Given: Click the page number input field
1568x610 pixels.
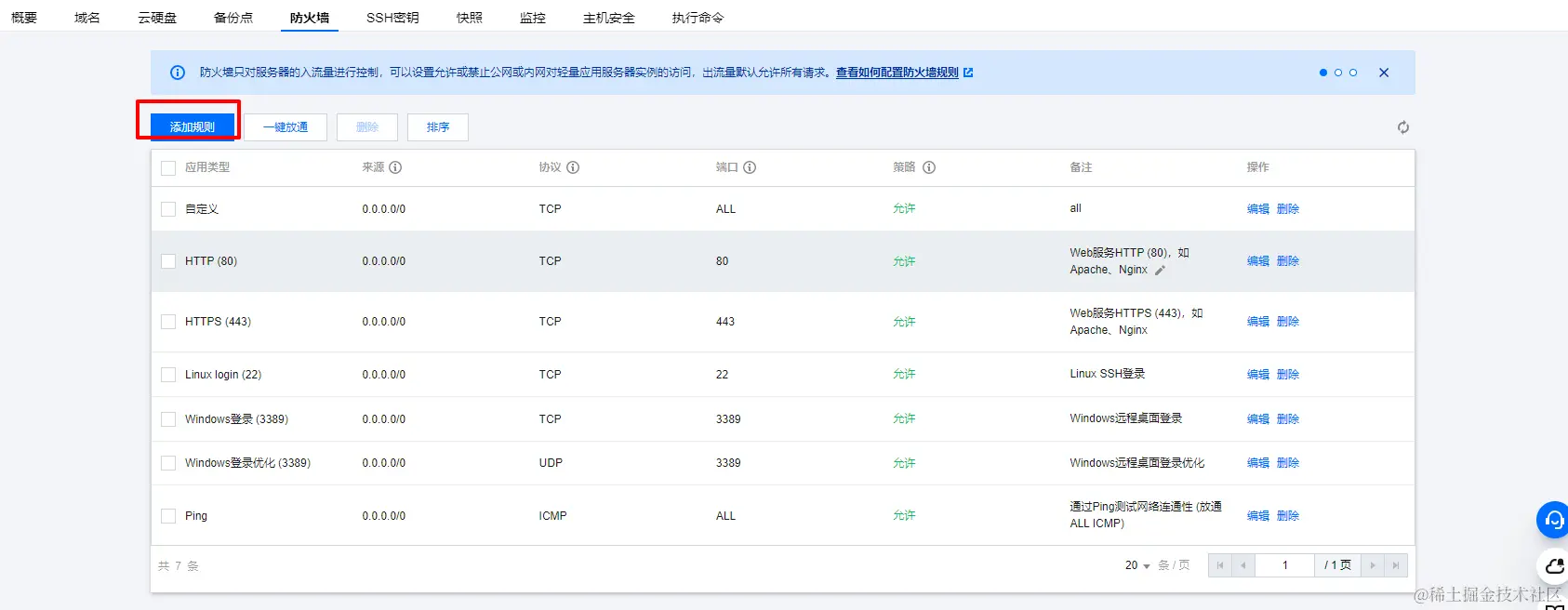Looking at the screenshot, I should (x=1284, y=565).
